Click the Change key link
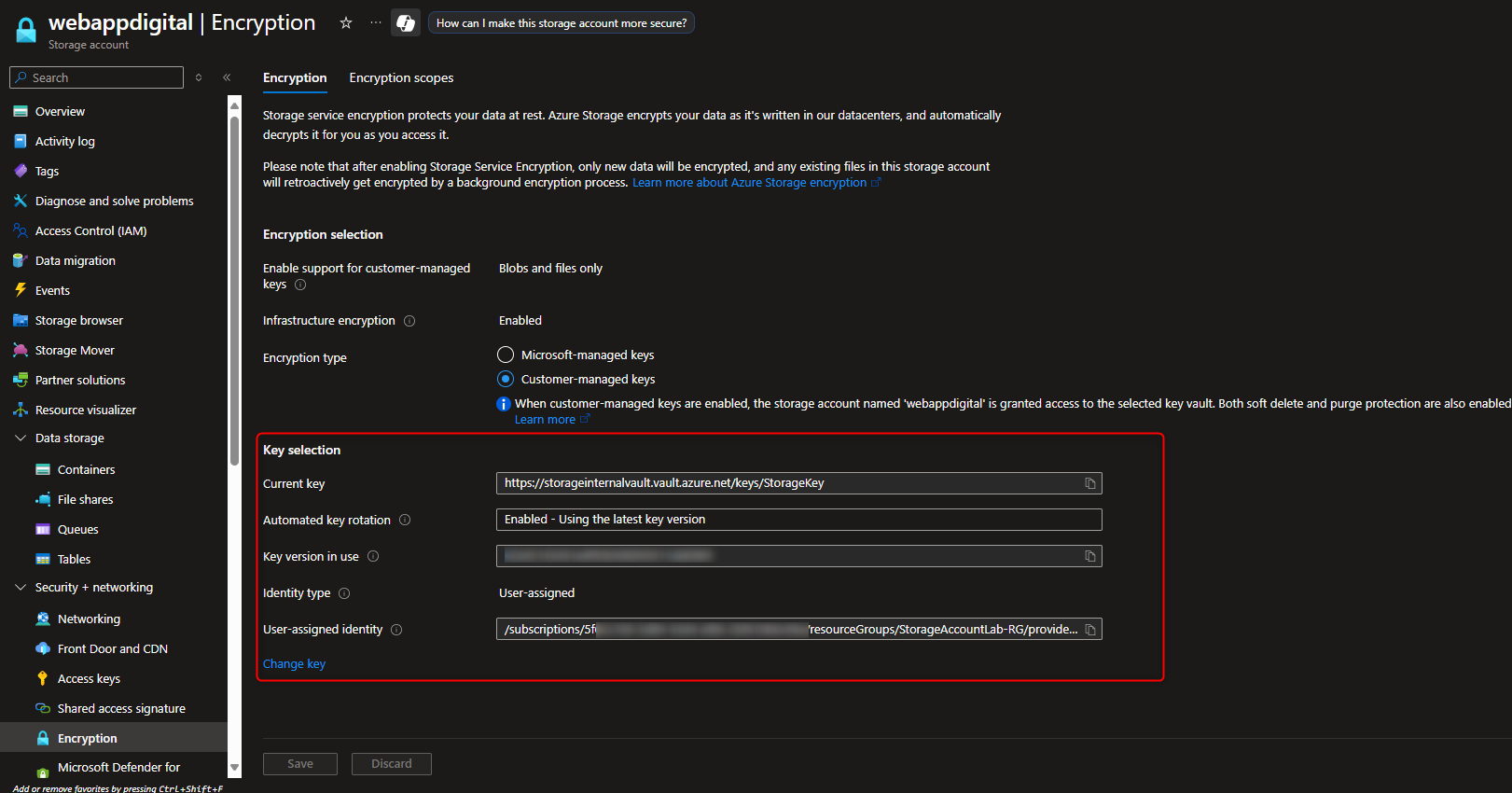 point(294,664)
